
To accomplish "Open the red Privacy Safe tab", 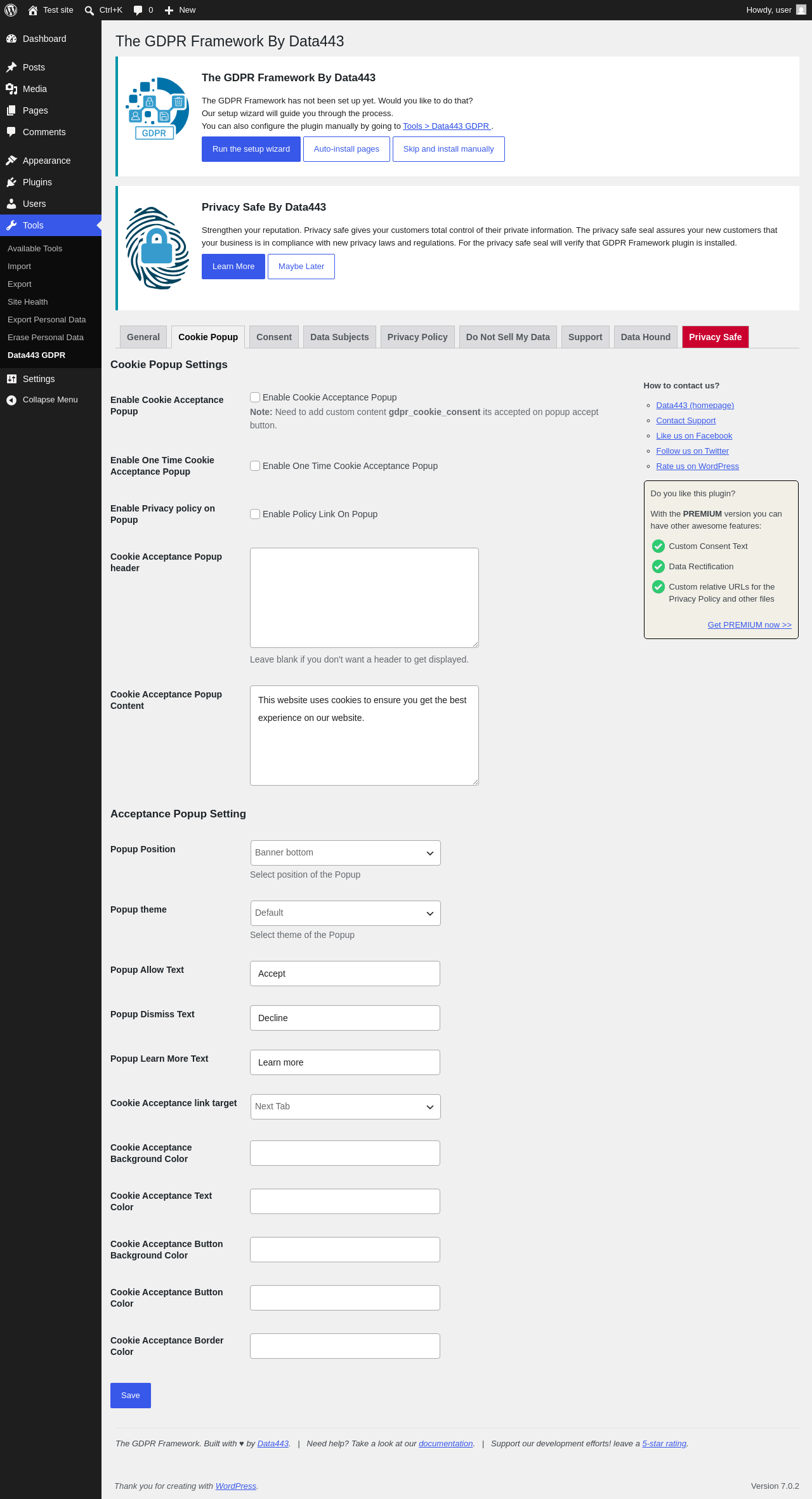I will click(716, 337).
